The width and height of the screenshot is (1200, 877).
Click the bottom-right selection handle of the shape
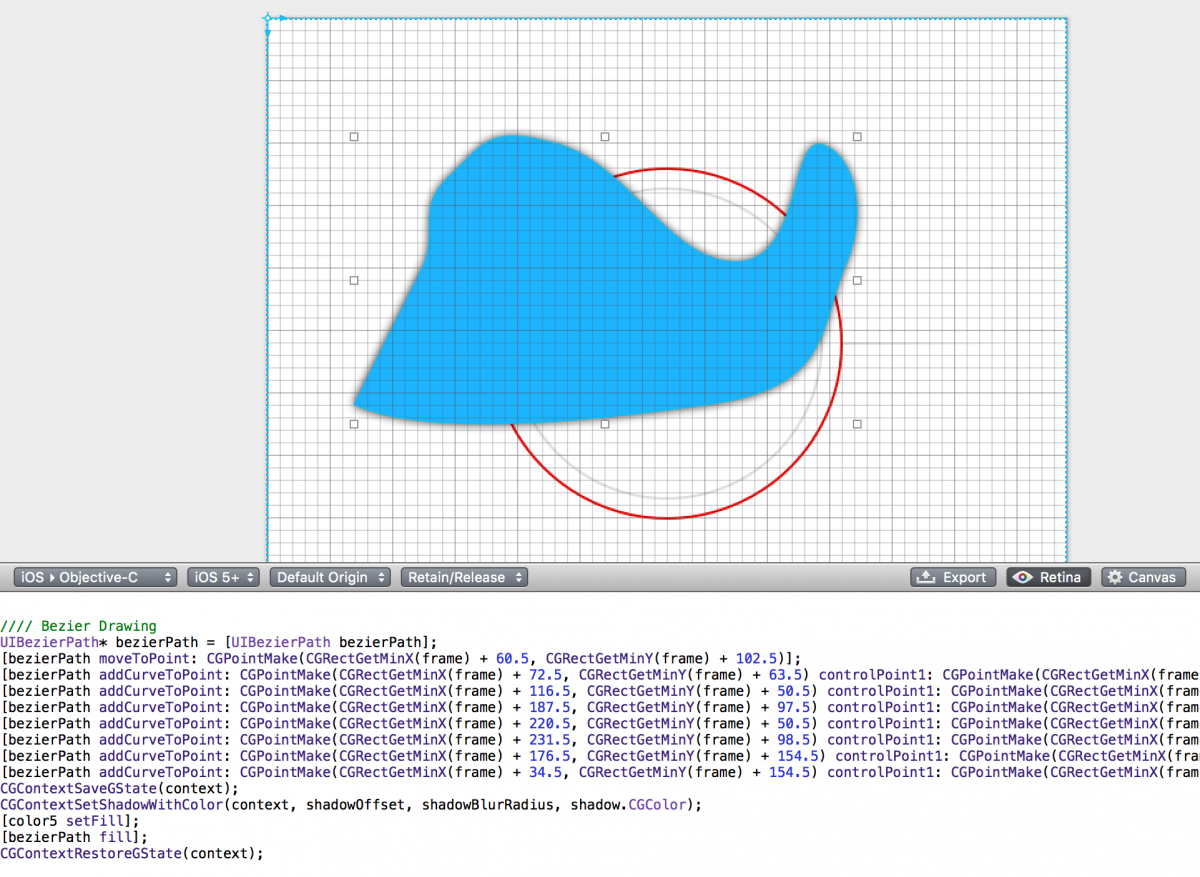tap(856, 423)
